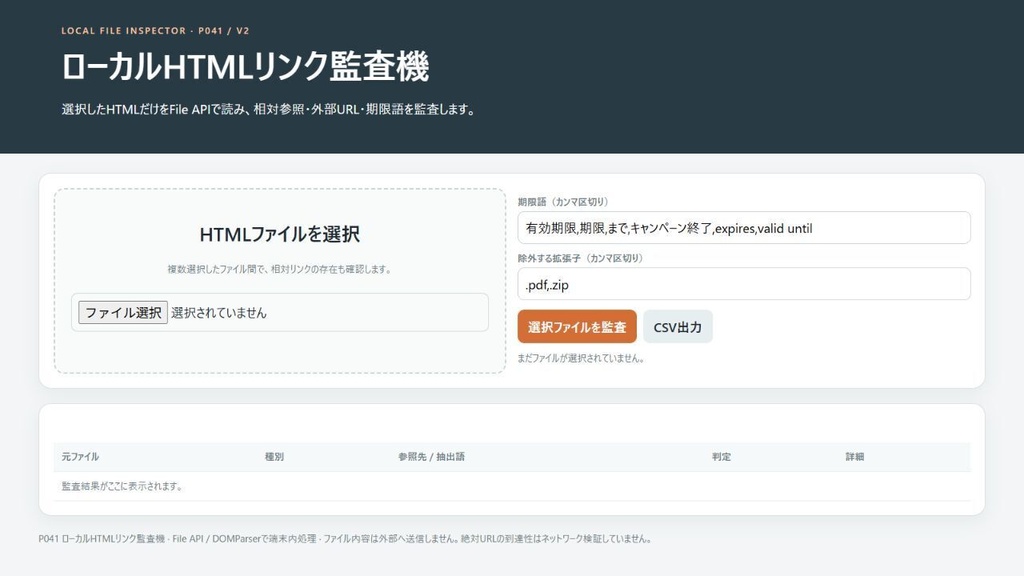Focus the 期限語 keywords input field

744,228
